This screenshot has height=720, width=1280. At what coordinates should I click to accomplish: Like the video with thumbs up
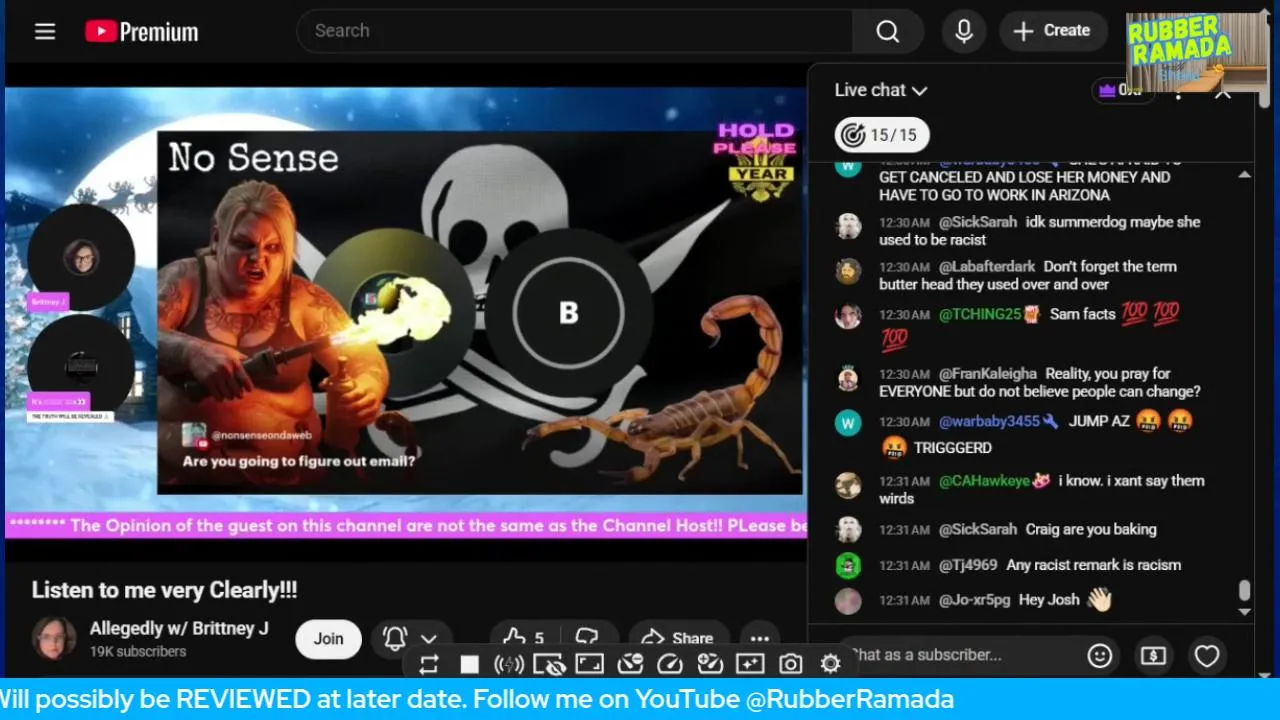coord(522,638)
